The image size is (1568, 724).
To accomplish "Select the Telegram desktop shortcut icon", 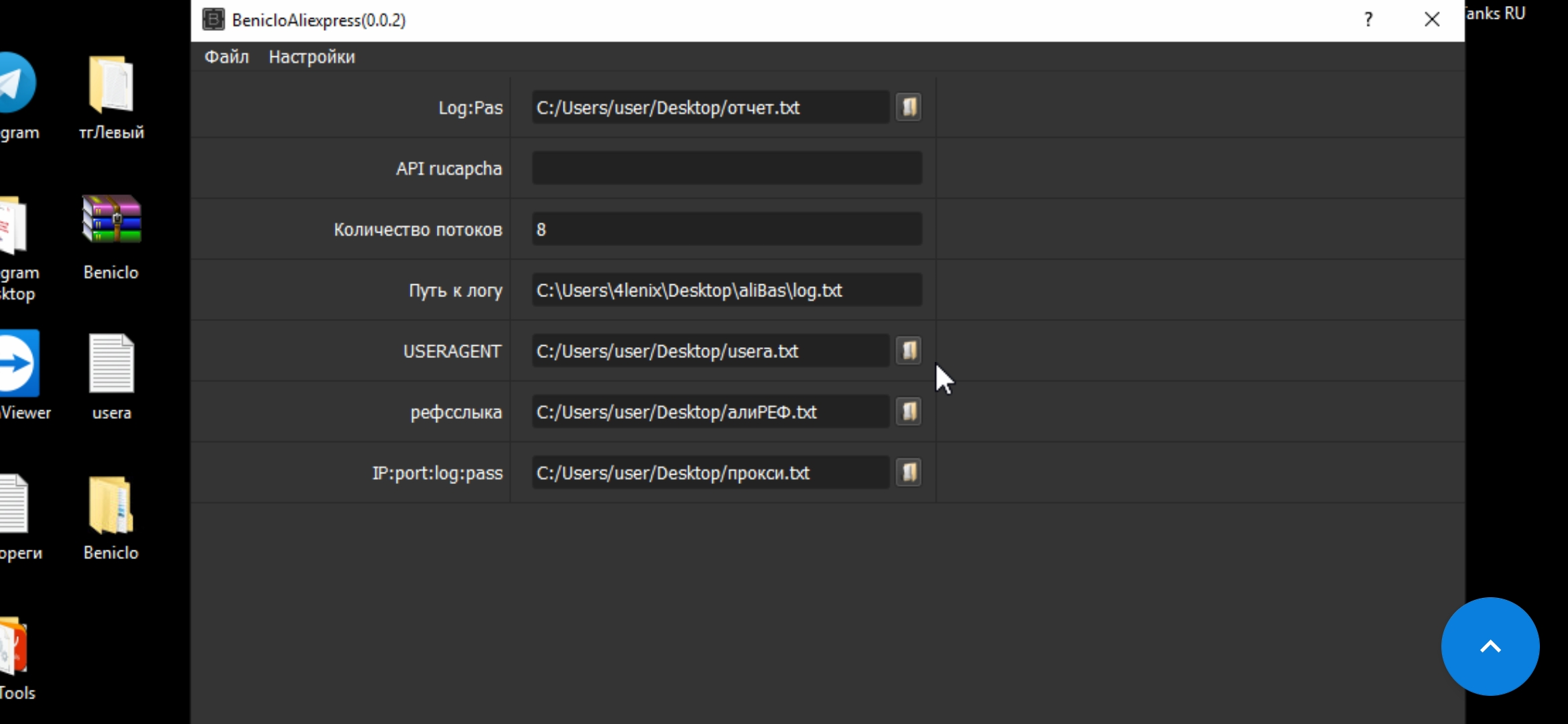I will 17,98.
